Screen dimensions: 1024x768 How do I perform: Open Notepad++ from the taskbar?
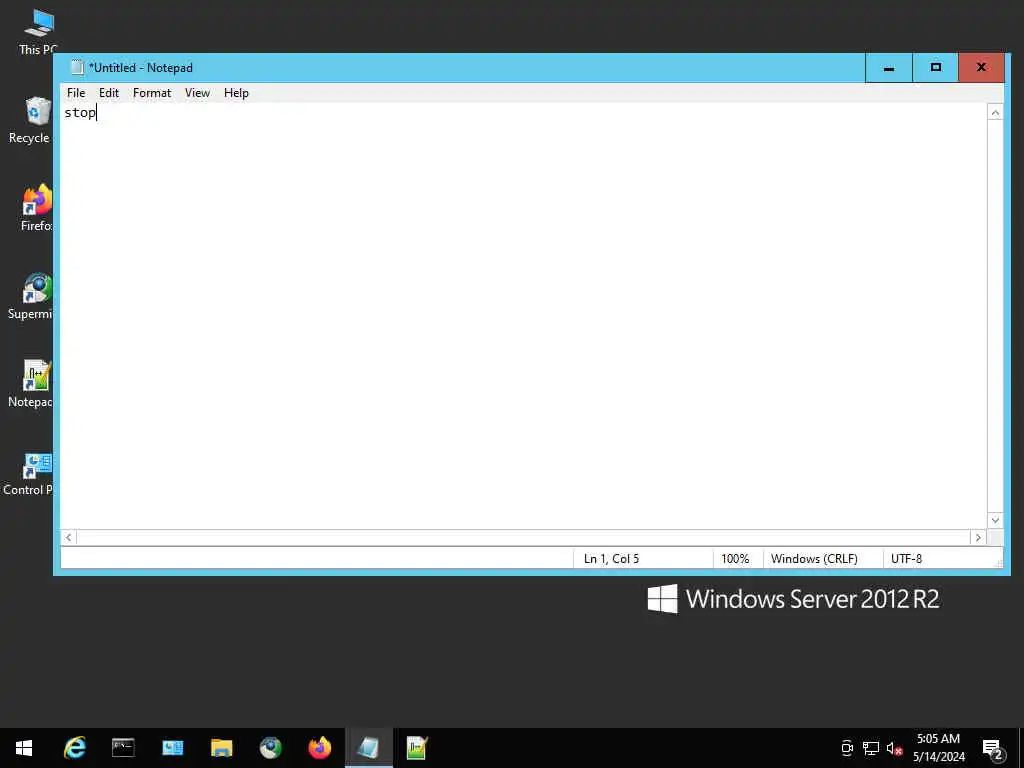point(417,748)
